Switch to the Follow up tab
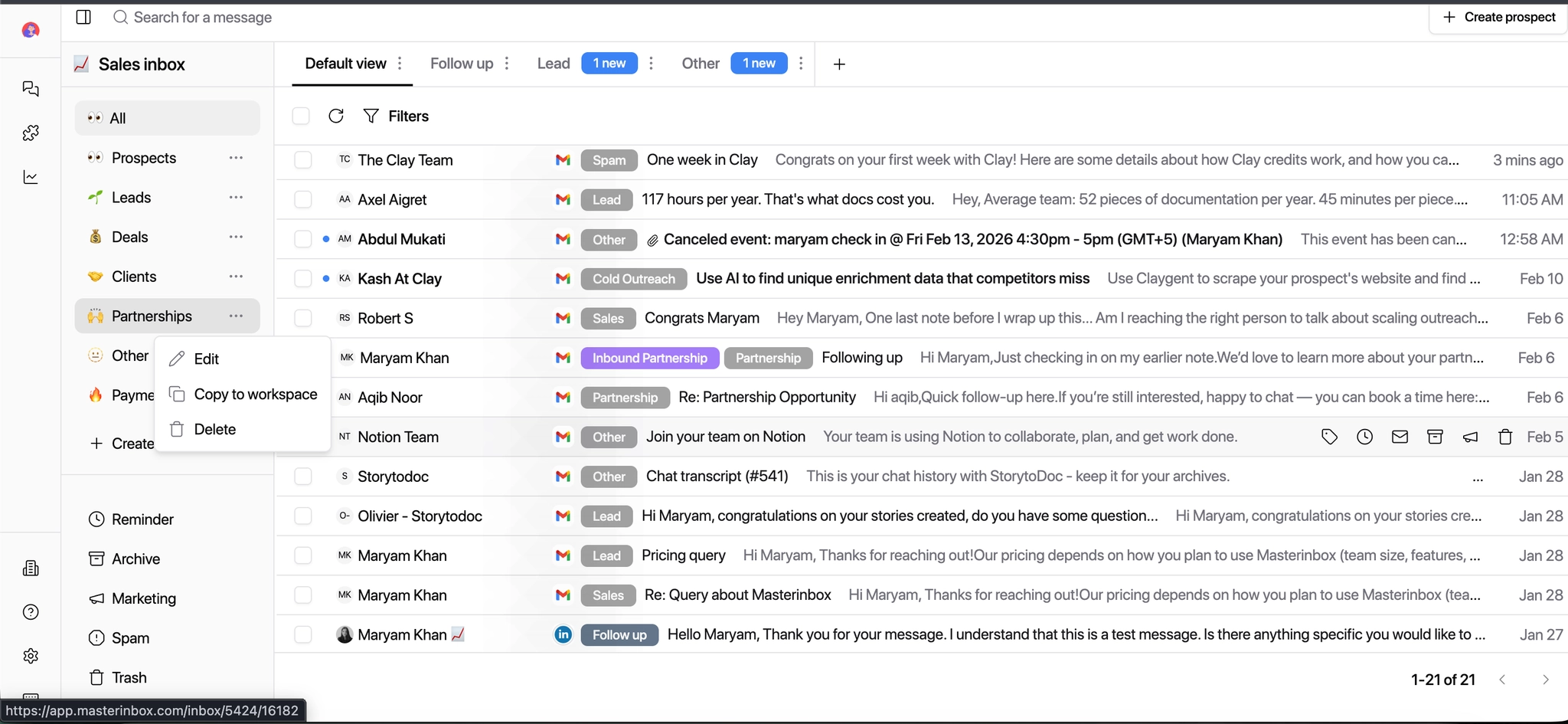This screenshot has height=724, width=1568. [461, 64]
